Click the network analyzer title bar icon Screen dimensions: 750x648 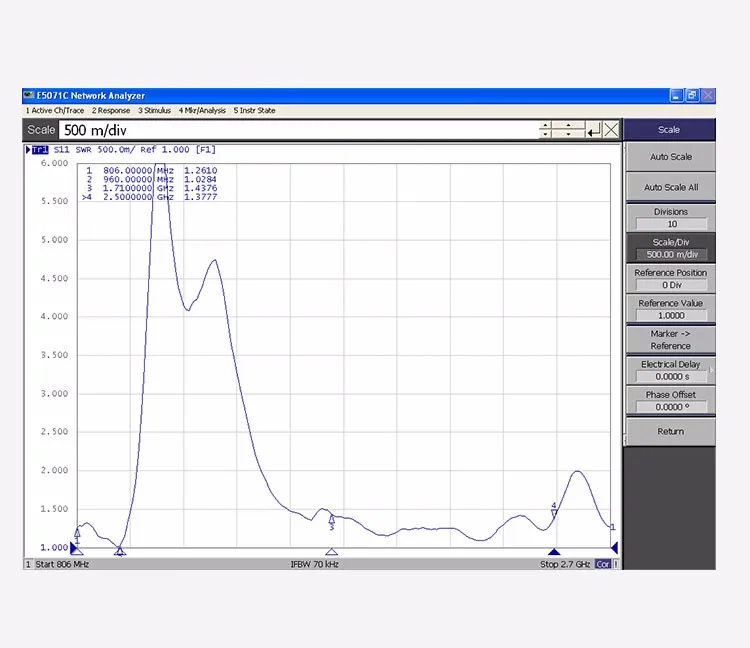pos(28,96)
